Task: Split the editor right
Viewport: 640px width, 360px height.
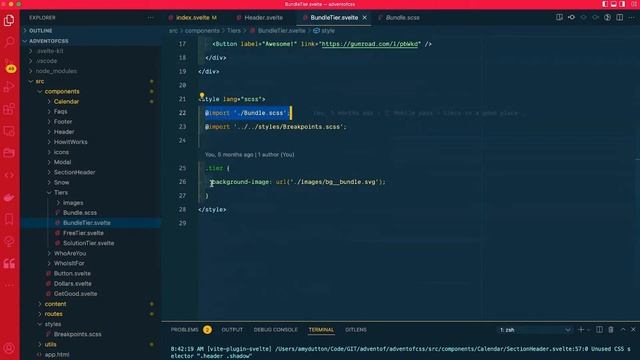Action: (x=620, y=18)
